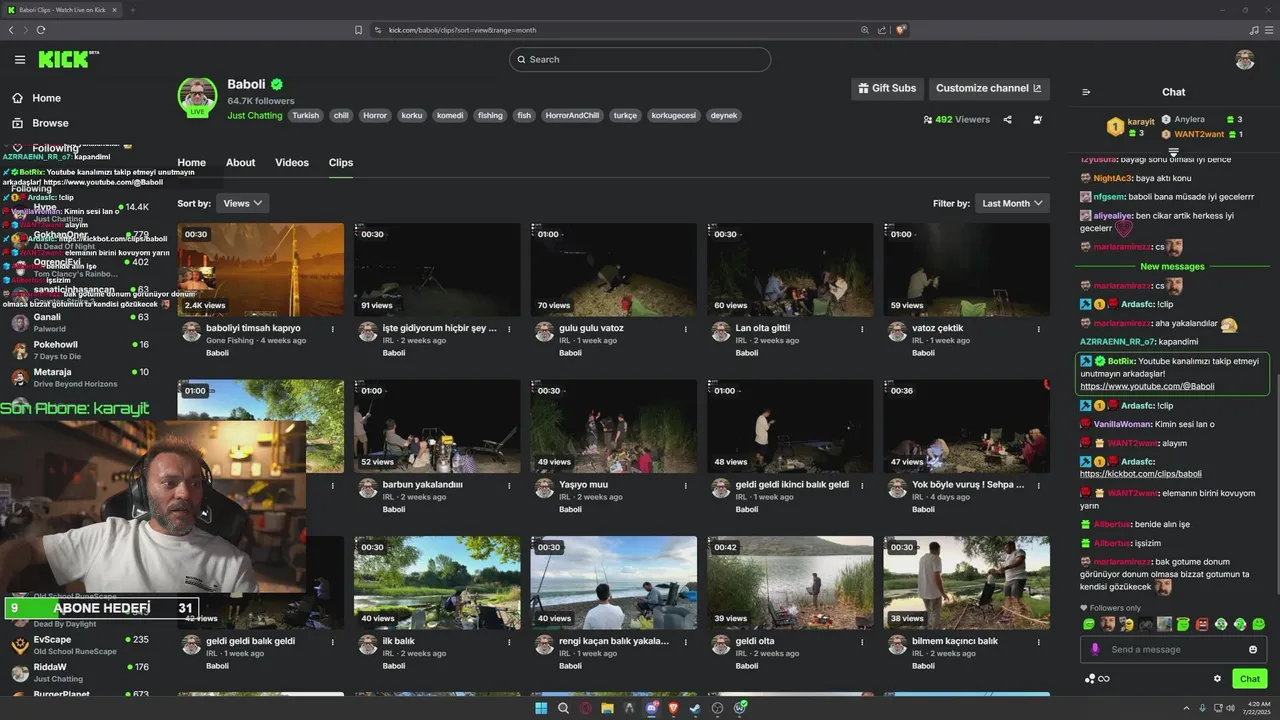This screenshot has width=1280, height=720.
Task: Click the Brave shield icon in address bar
Action: click(901, 30)
